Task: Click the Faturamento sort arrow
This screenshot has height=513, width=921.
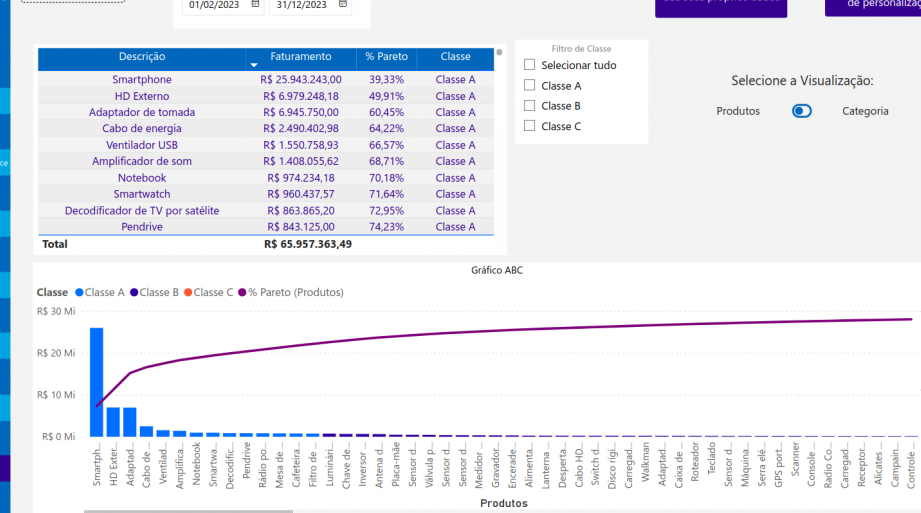Action: point(254,65)
